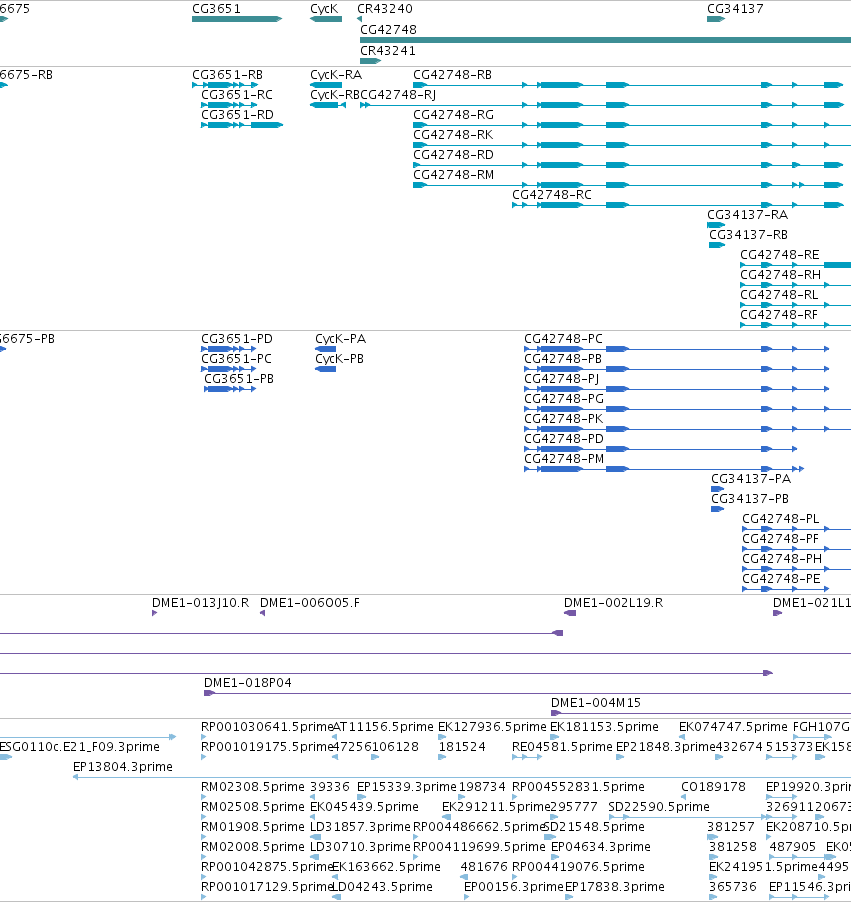This screenshot has height=902, width=851.
Task: Select the CG42748-PE protein label
Action: pyautogui.click(x=781, y=579)
